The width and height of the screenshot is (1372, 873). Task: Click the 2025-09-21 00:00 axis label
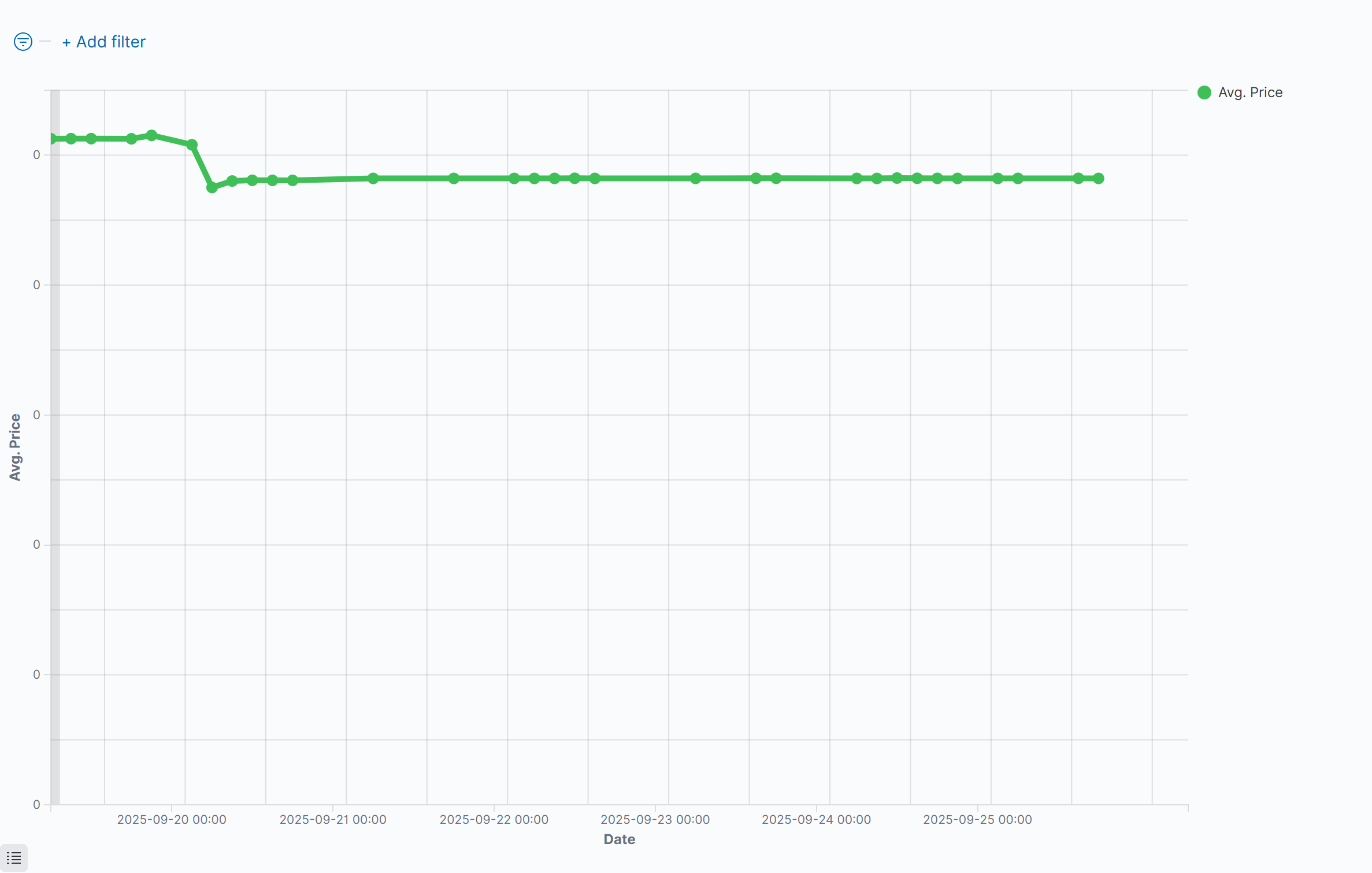pos(333,819)
